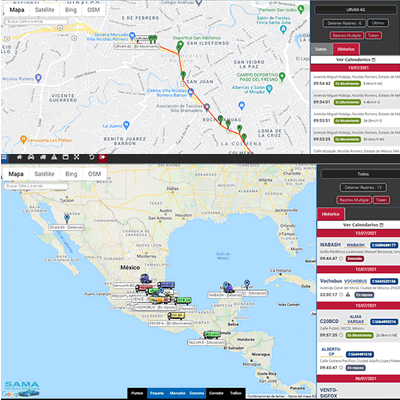400x400 pixels.
Task: Switch lower map to Satélite view
Action: coord(44,174)
